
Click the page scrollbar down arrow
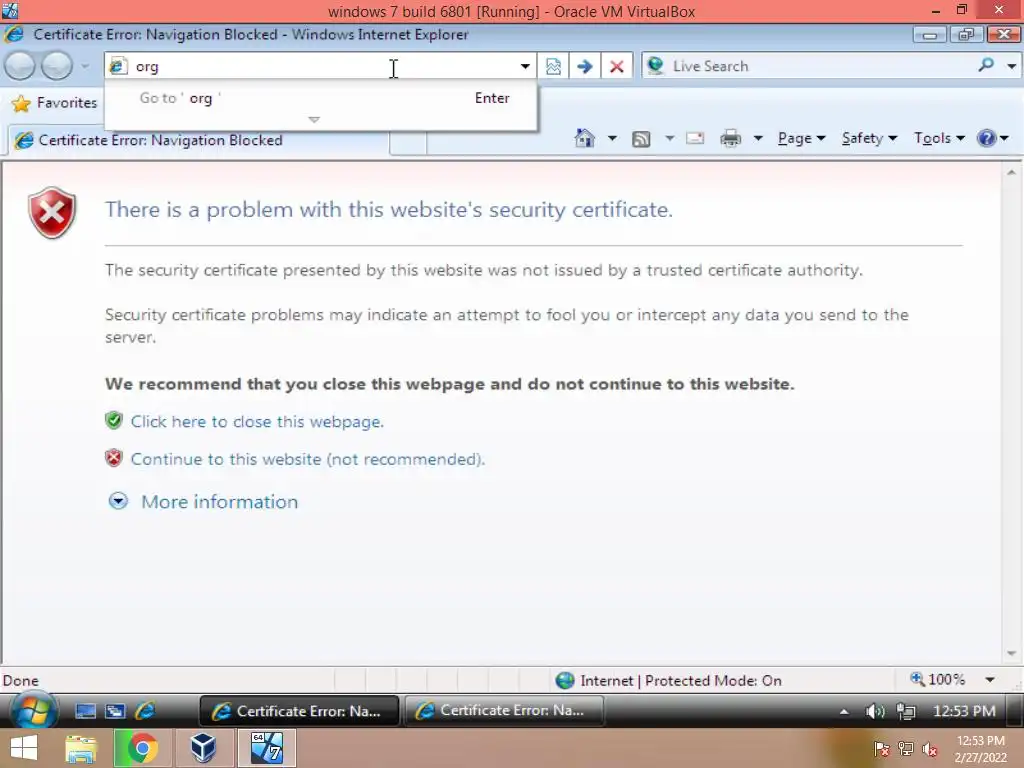pos(1012,654)
